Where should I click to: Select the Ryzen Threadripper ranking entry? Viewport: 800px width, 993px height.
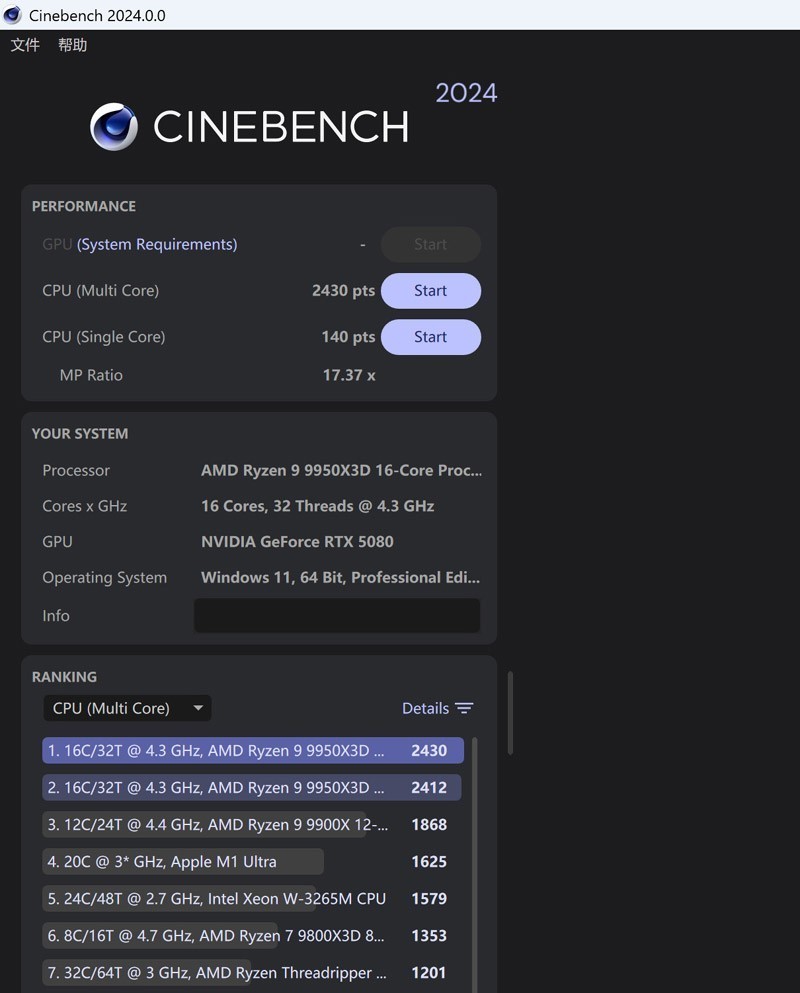(x=217, y=973)
